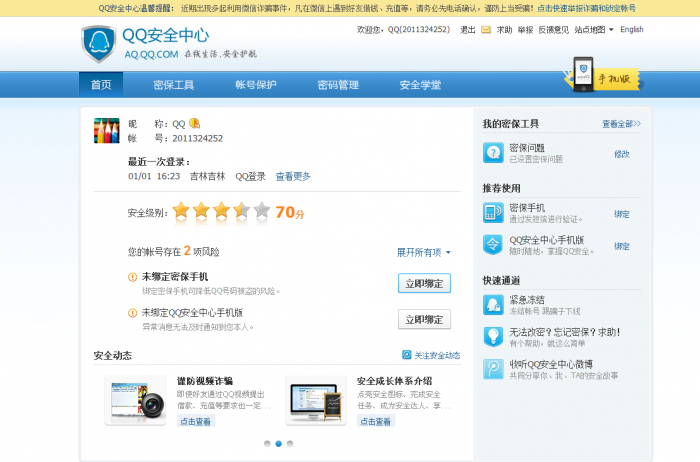
Task: Open the mail envelope icon in header
Action: click(x=486, y=30)
